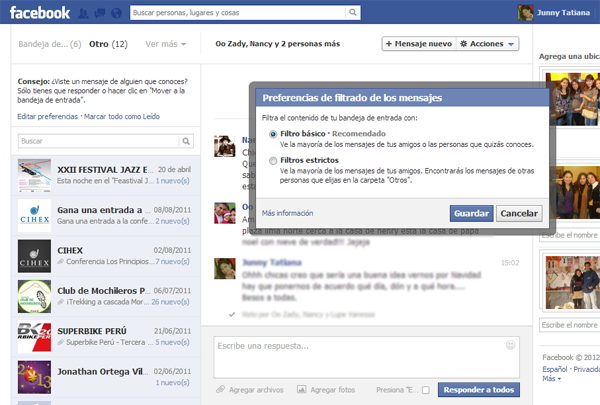600x405 pixels.
Task: Click Responder a todos button
Action: click(479, 390)
